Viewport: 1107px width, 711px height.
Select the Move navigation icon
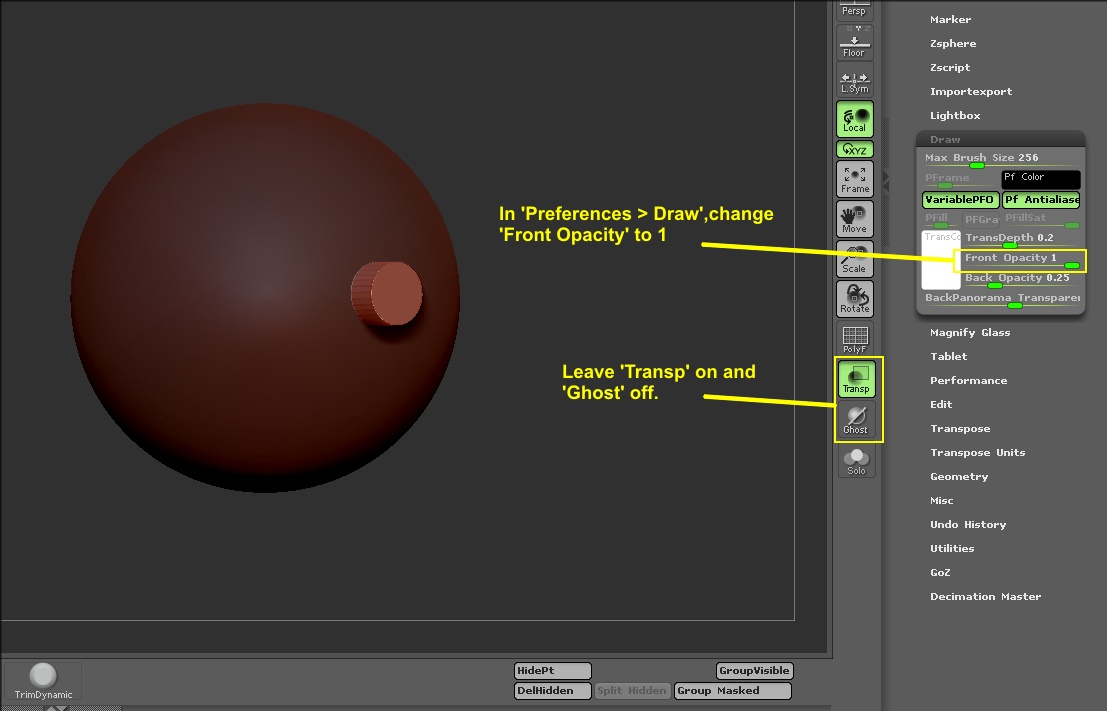[x=854, y=218]
